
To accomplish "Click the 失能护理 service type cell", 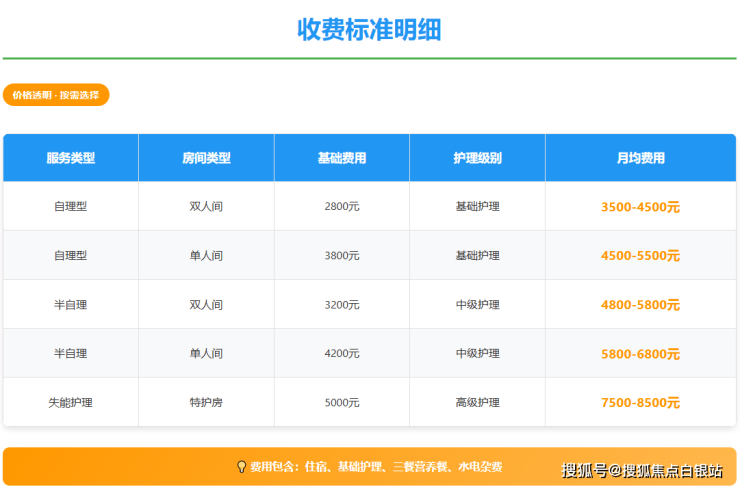I will pyautogui.click(x=70, y=403).
